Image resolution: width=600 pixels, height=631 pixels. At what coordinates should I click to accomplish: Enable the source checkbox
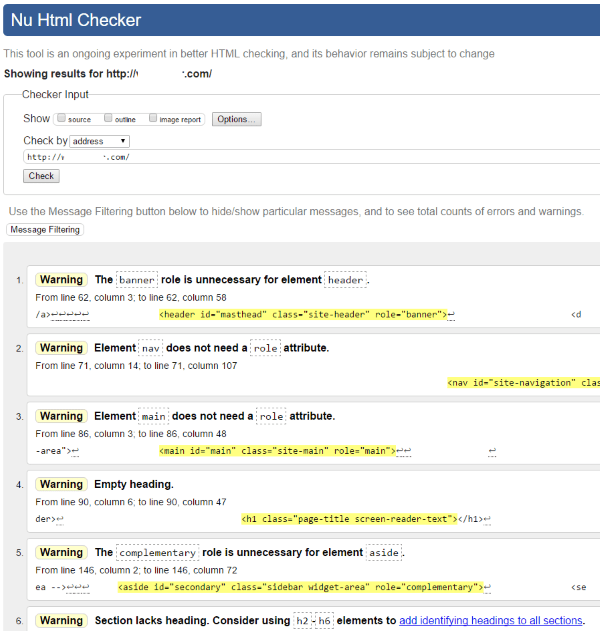[61, 118]
